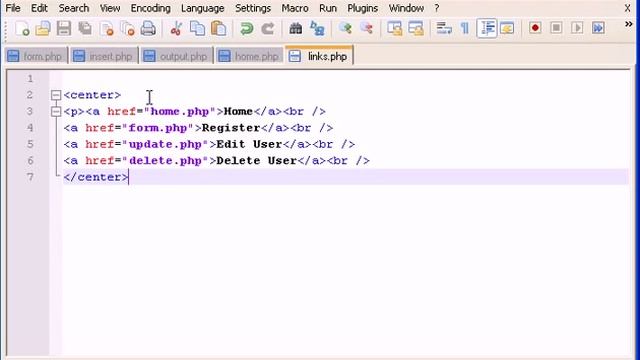Viewport: 640px width, 360px height.
Task: Switch to the form.php tab
Action: (x=36, y=56)
